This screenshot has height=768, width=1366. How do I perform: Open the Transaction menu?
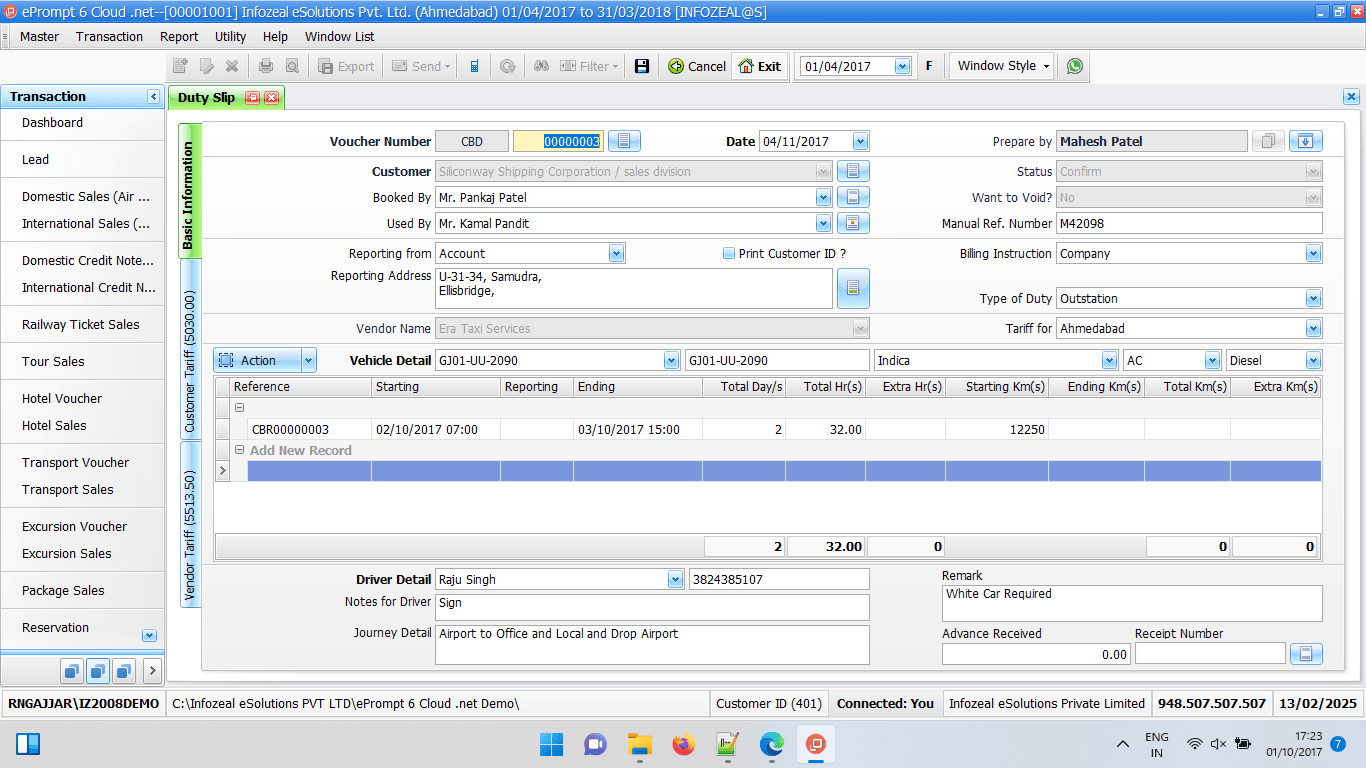point(109,36)
